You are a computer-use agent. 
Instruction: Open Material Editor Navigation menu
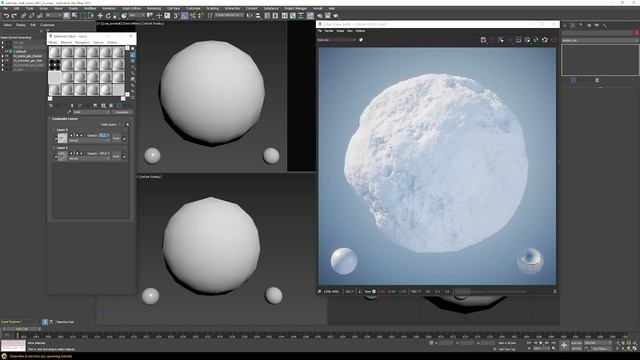point(82,42)
